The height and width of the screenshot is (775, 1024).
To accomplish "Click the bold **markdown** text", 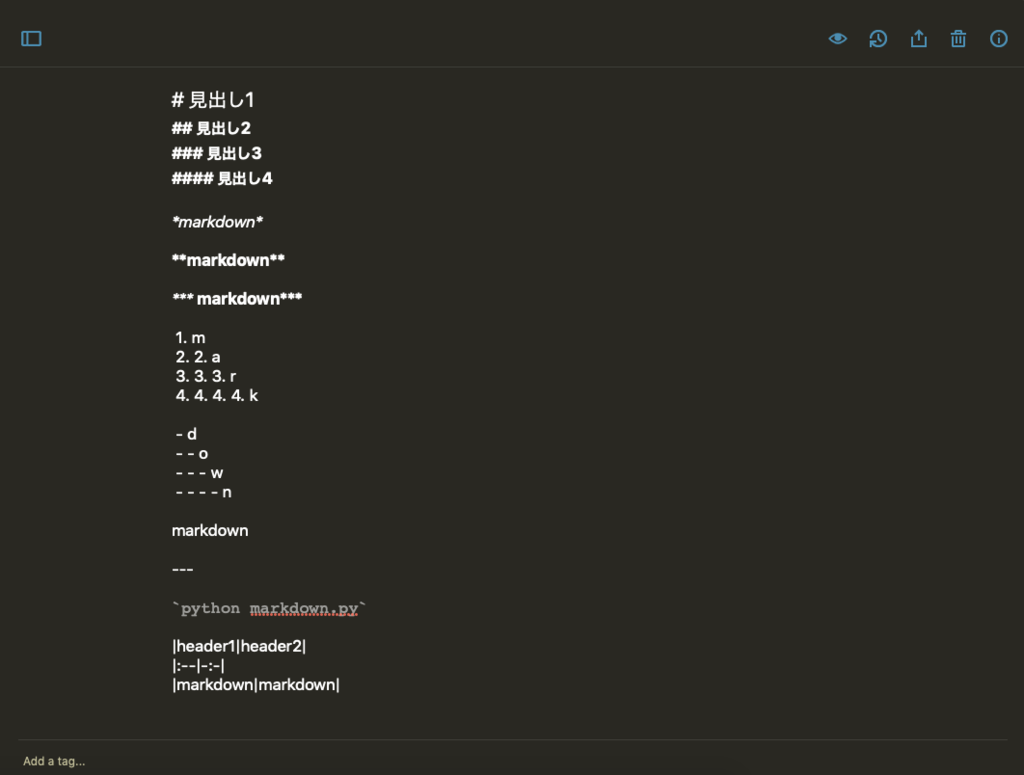I will click(227, 259).
